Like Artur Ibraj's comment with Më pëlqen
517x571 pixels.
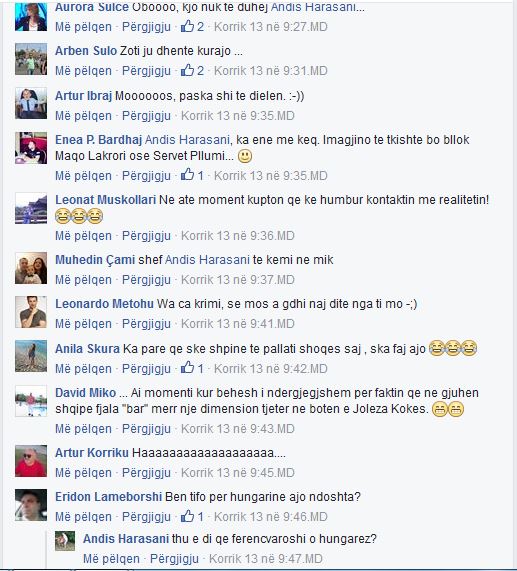click(83, 116)
